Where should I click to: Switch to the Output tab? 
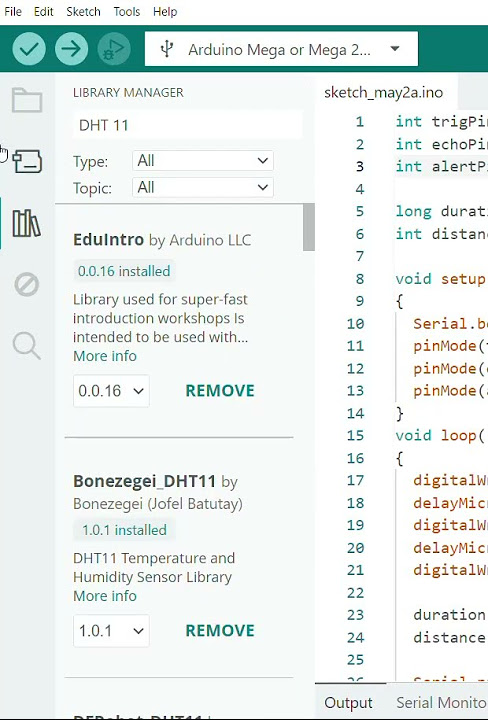[x=348, y=703]
